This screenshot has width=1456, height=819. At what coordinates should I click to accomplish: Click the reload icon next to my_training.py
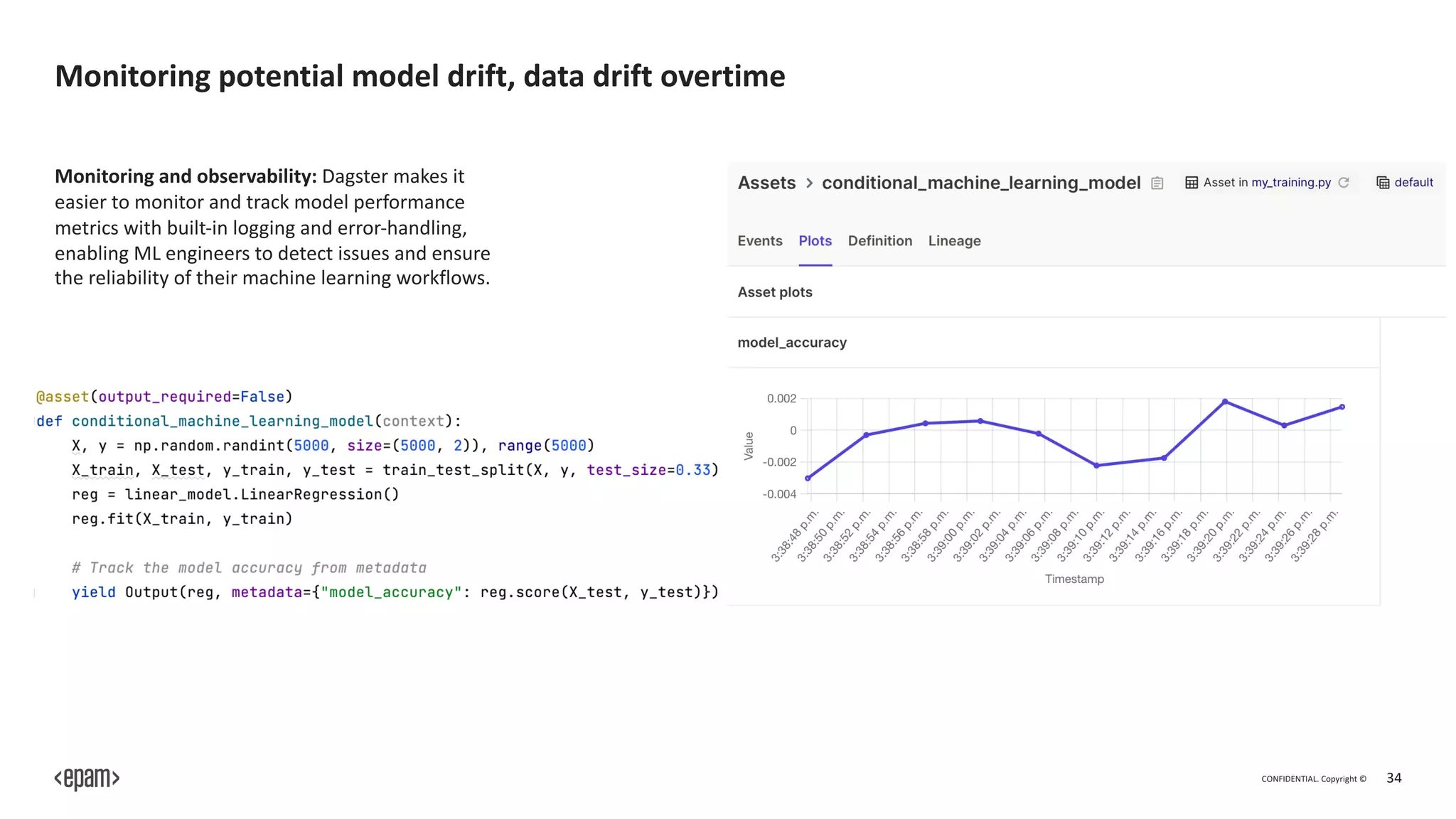(x=1344, y=183)
